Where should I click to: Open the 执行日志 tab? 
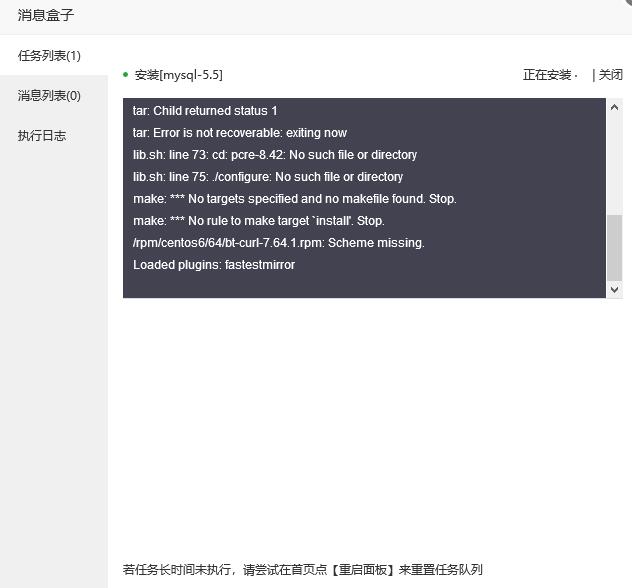[x=42, y=136]
